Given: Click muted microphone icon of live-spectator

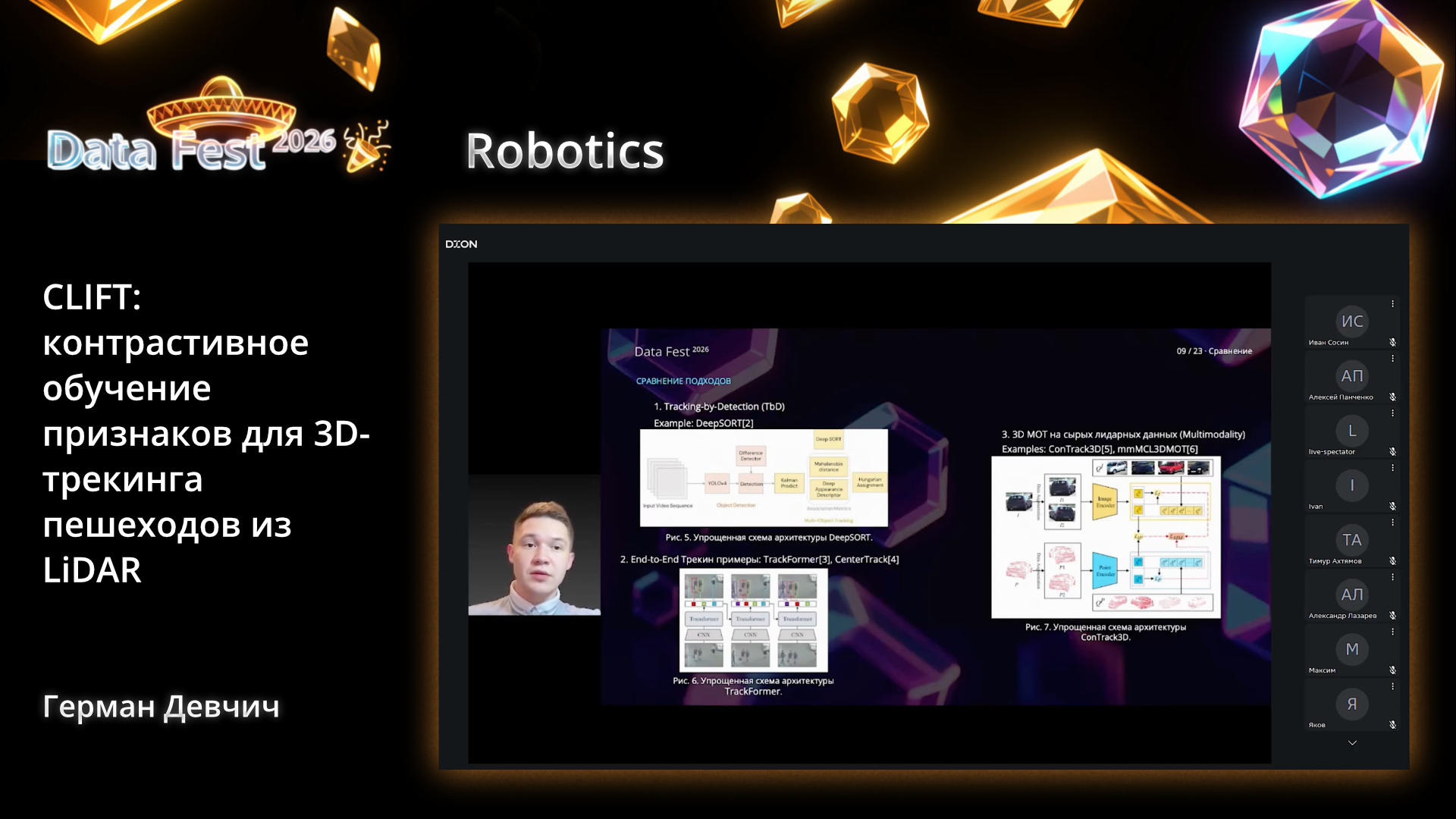Looking at the screenshot, I should tap(1392, 452).
